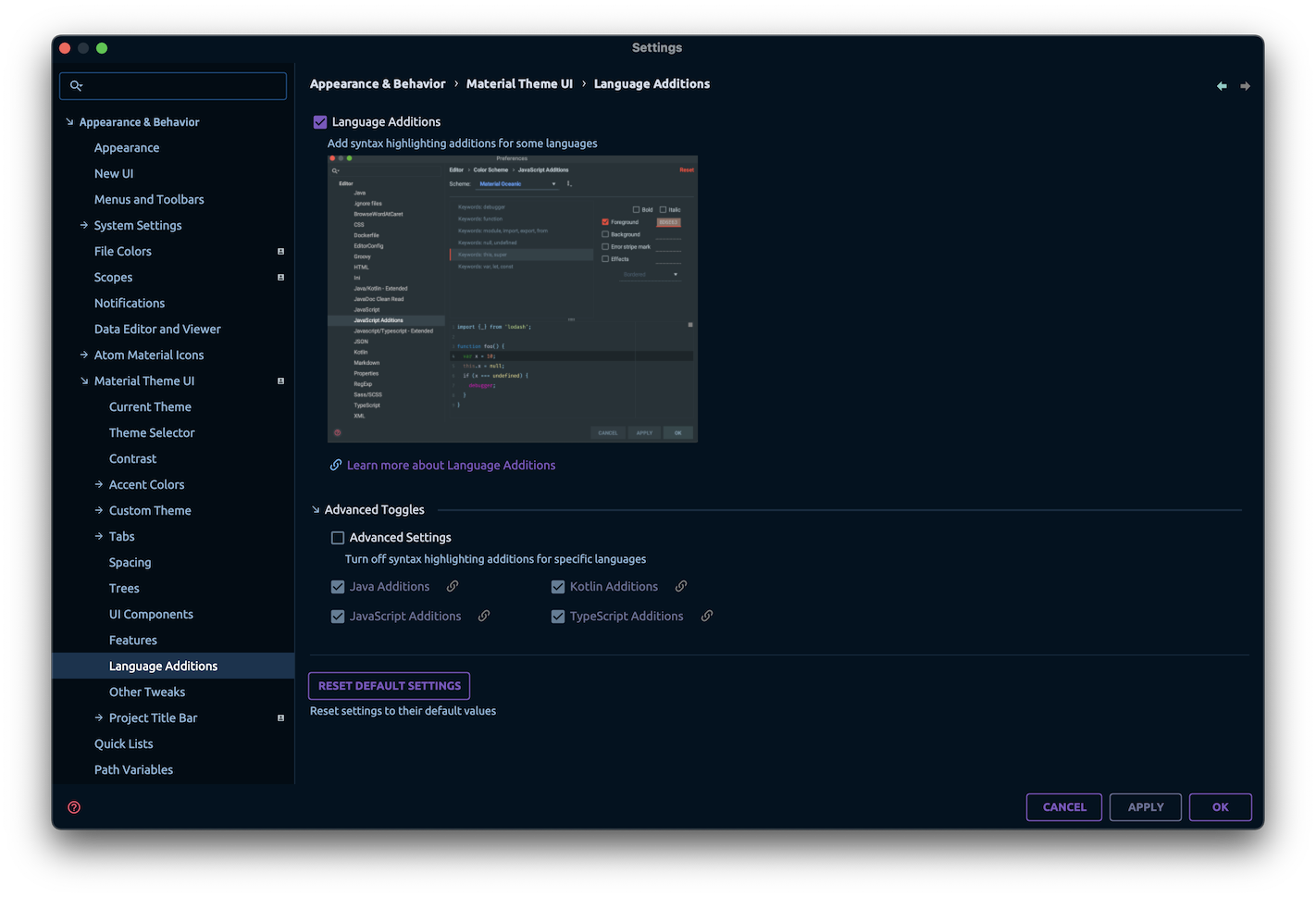Open help via the question mark icon
The image size is (1316, 898).
(x=73, y=806)
